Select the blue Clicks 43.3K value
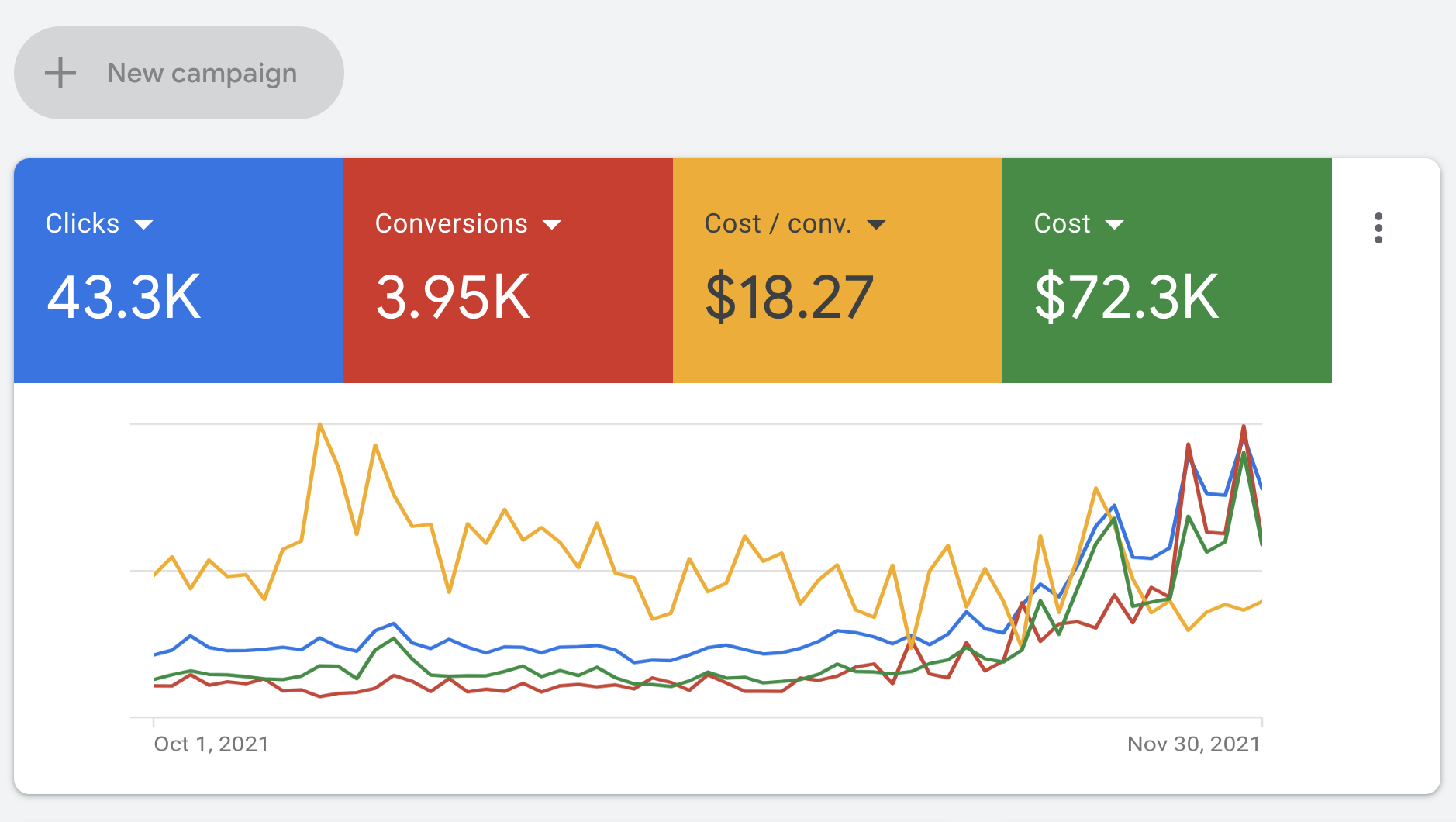The width and height of the screenshot is (1456, 822). pos(124,297)
